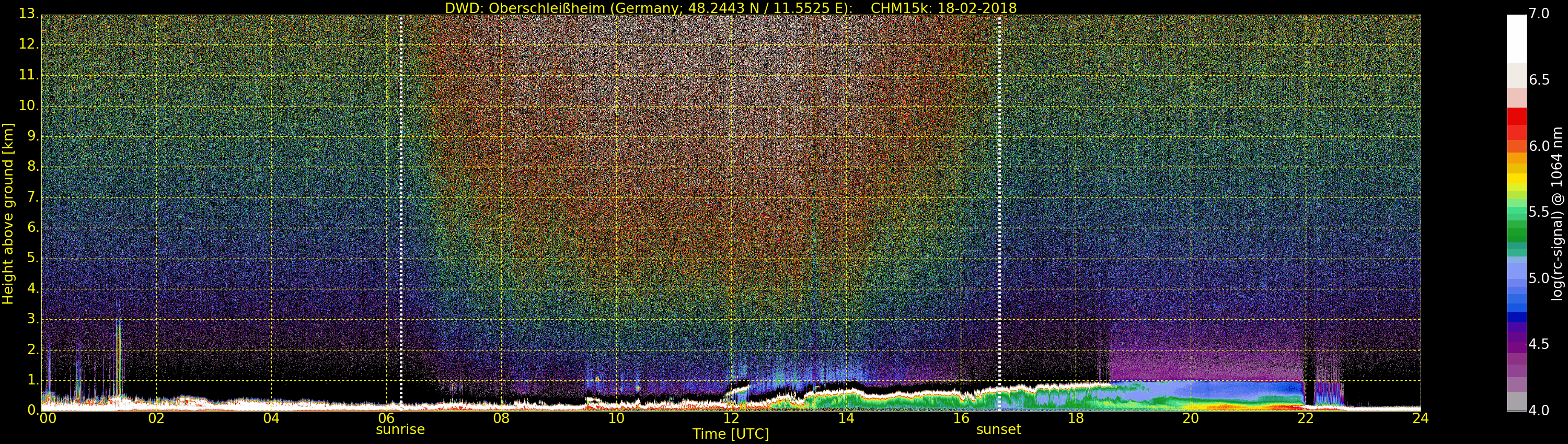Screen dimensions: 1568x444
Task: Click the Height above ground axis title
Action: click(8, 213)
